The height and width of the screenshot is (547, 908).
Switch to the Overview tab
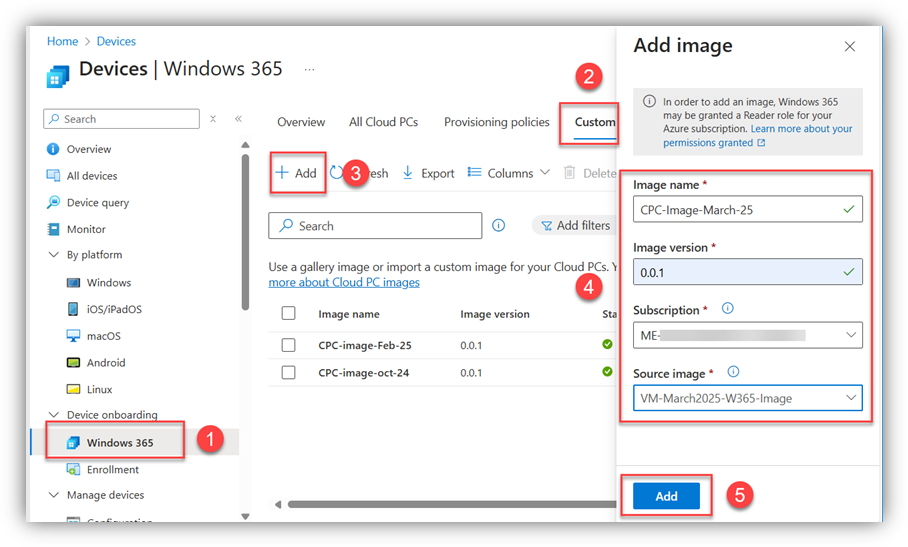(x=301, y=122)
